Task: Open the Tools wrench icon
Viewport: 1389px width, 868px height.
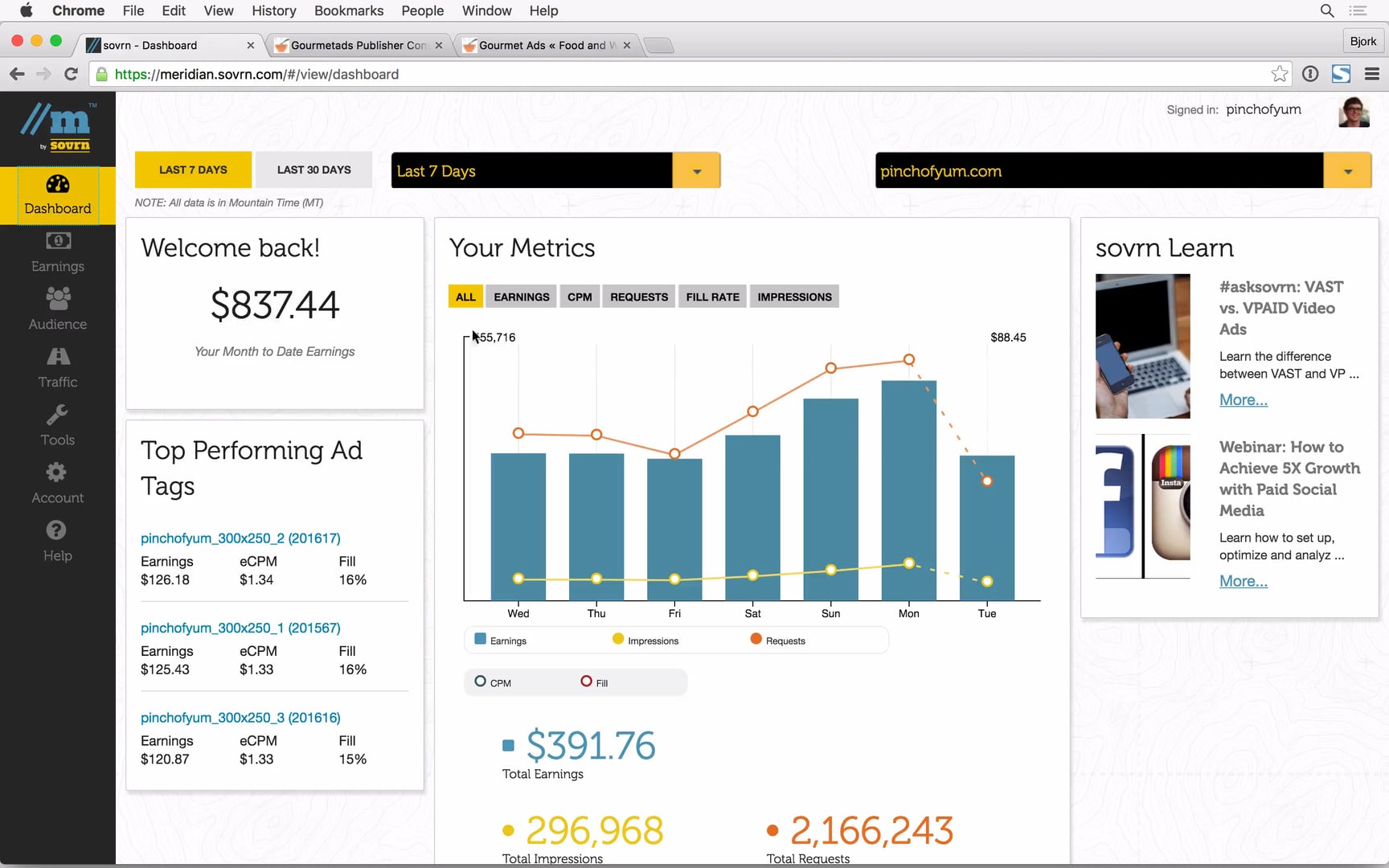Action: point(58,426)
